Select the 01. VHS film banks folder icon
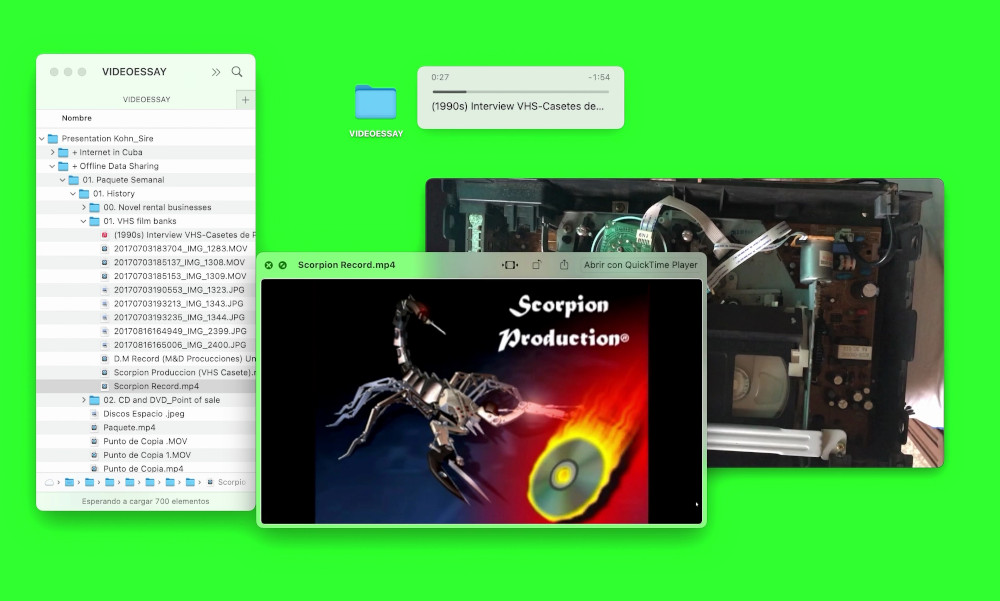This screenshot has height=601, width=1000. [94, 221]
